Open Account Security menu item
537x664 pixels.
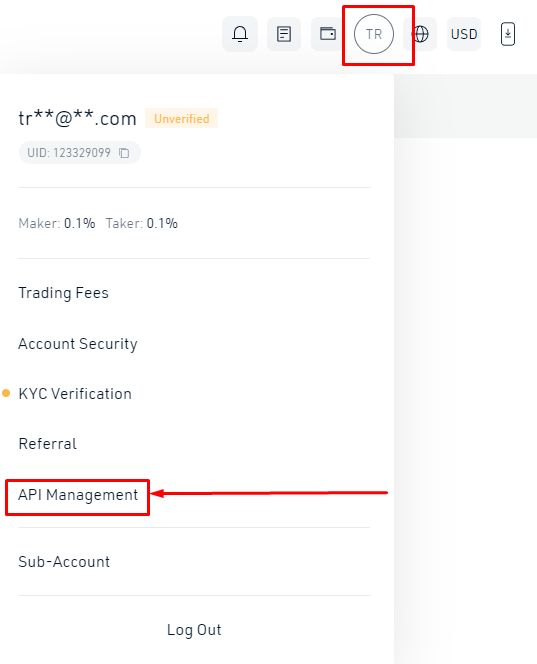(78, 344)
